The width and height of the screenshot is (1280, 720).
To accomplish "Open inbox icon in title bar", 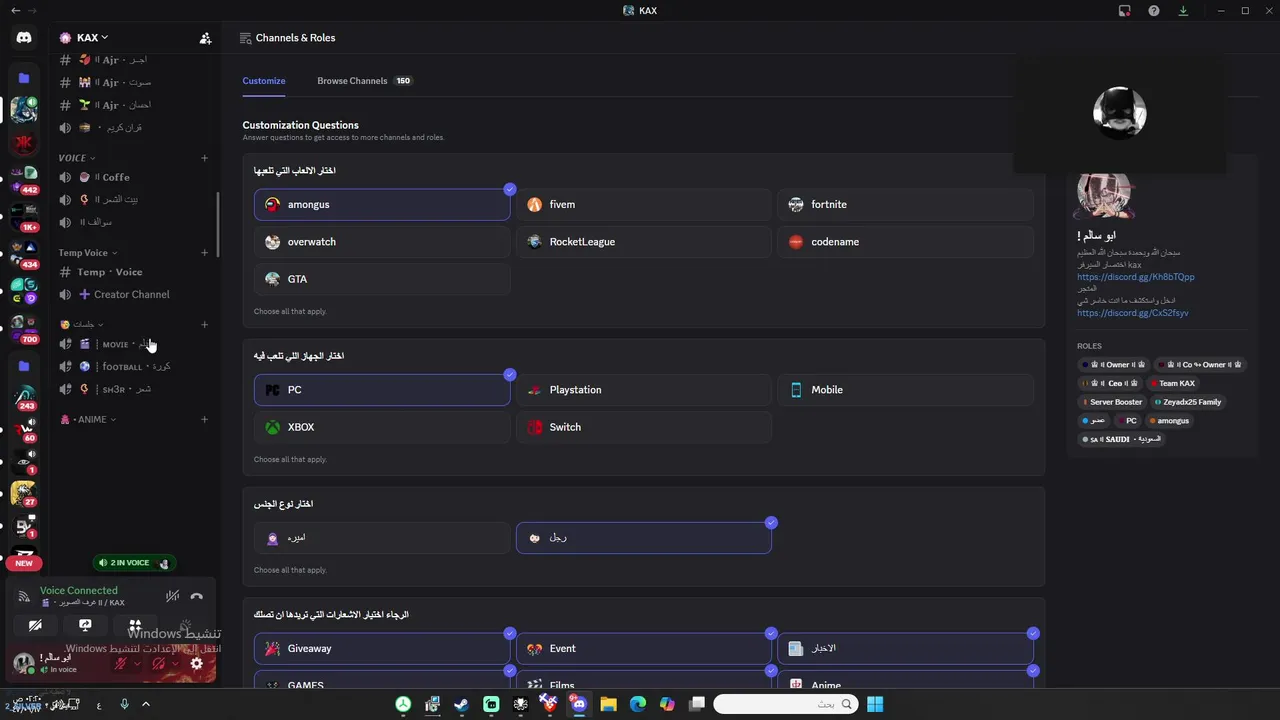I will [1124, 11].
